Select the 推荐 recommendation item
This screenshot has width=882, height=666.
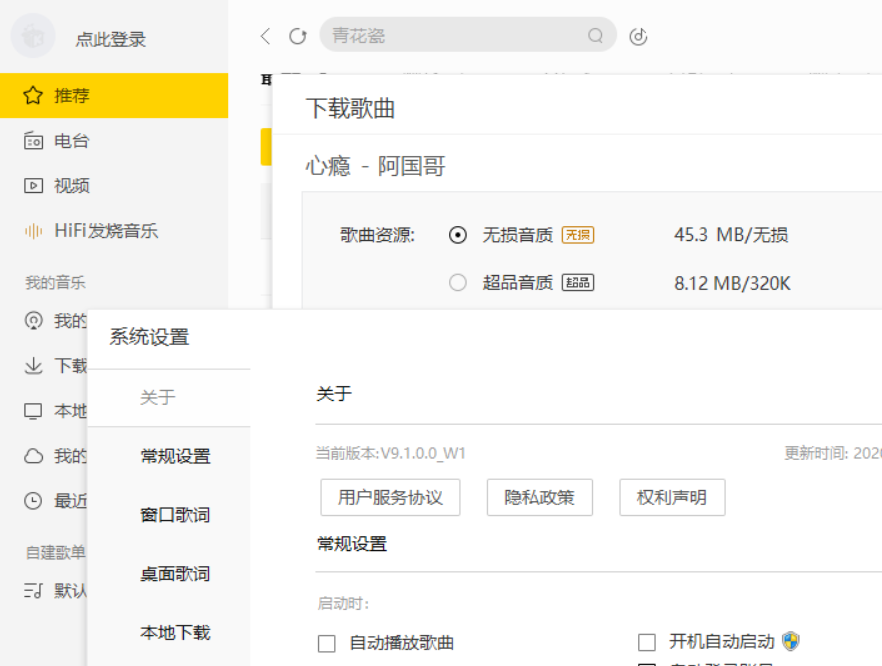[x=71, y=96]
